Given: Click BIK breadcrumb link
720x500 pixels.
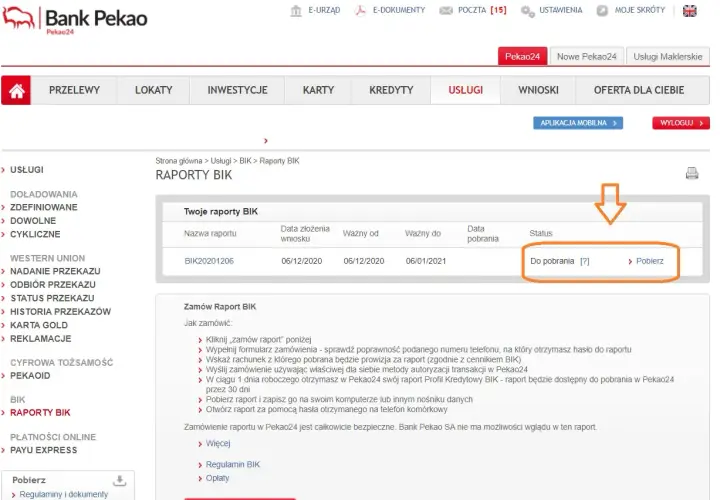Looking at the screenshot, I should 245,161.
